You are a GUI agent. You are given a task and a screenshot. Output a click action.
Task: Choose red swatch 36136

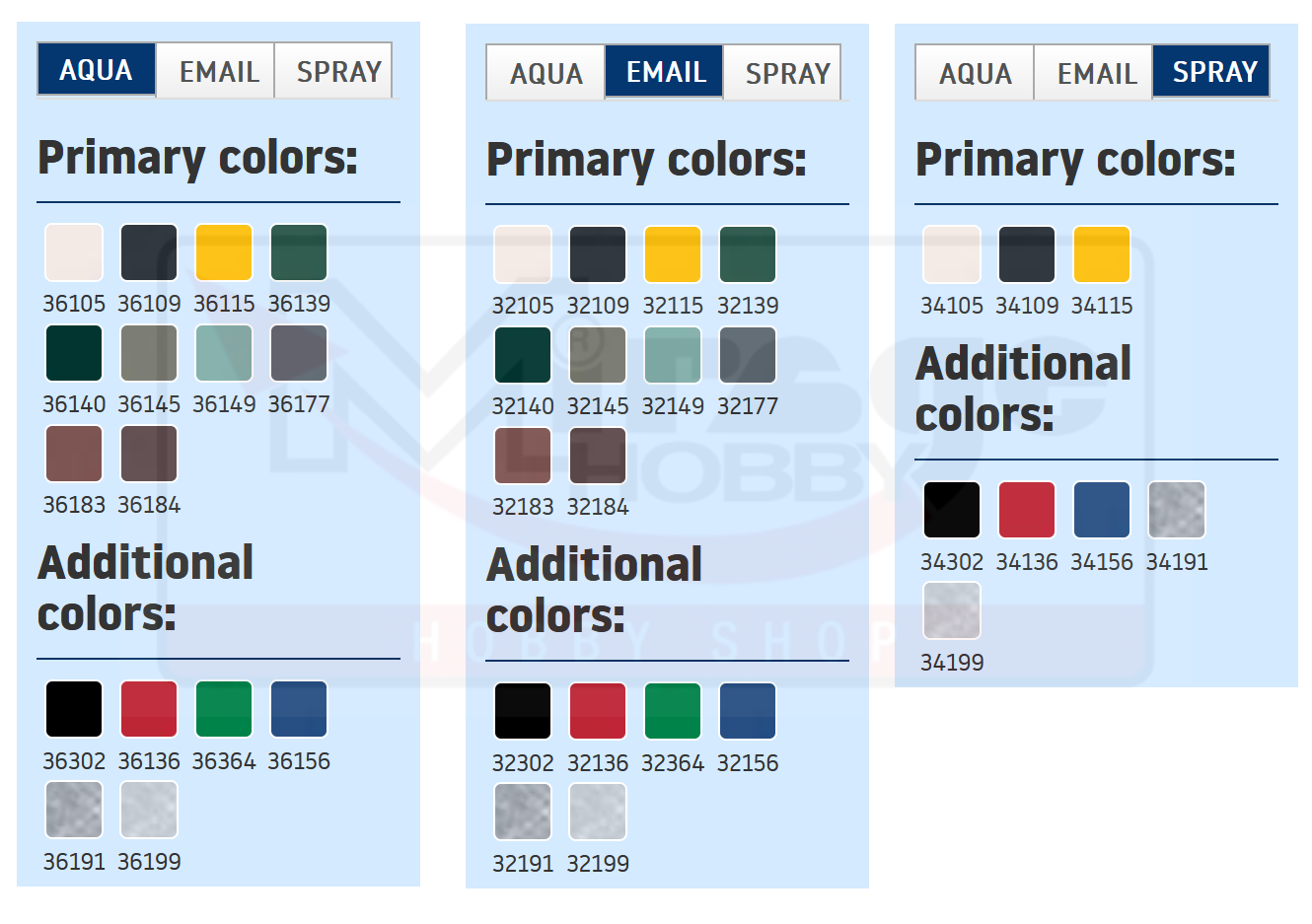(x=149, y=709)
